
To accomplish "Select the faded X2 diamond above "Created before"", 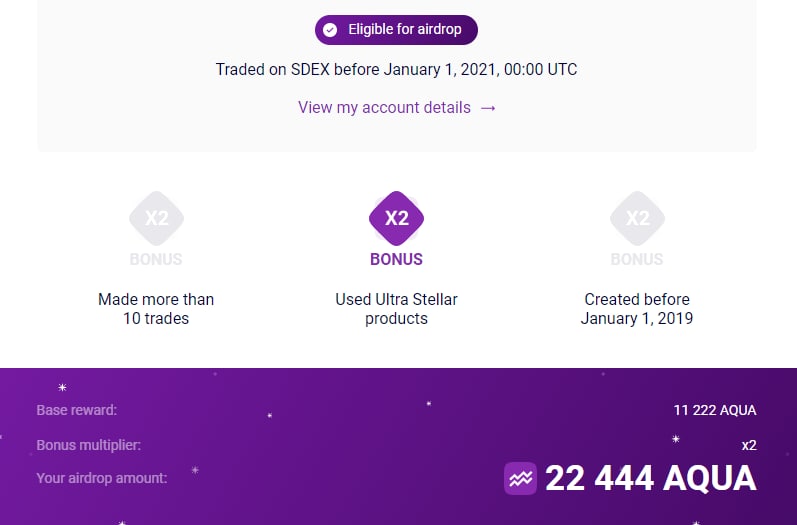I will 637,217.
